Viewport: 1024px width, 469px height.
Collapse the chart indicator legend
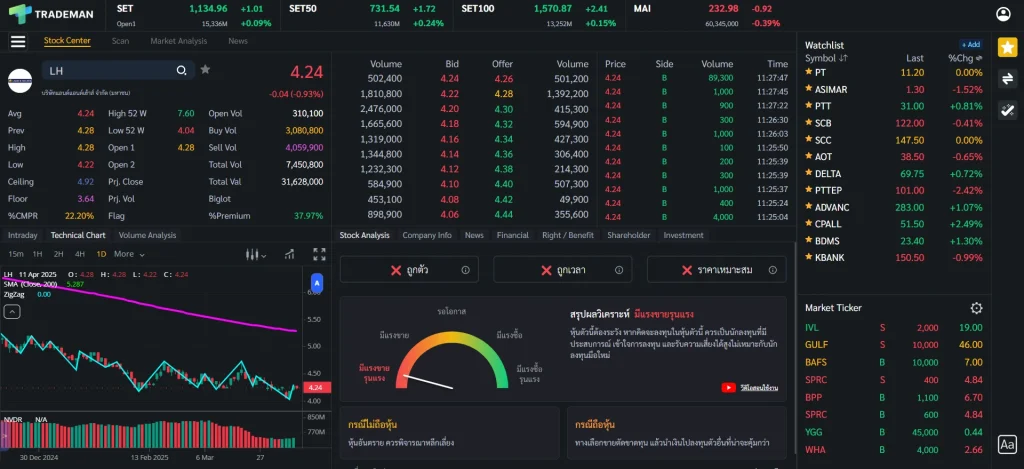click(12, 311)
